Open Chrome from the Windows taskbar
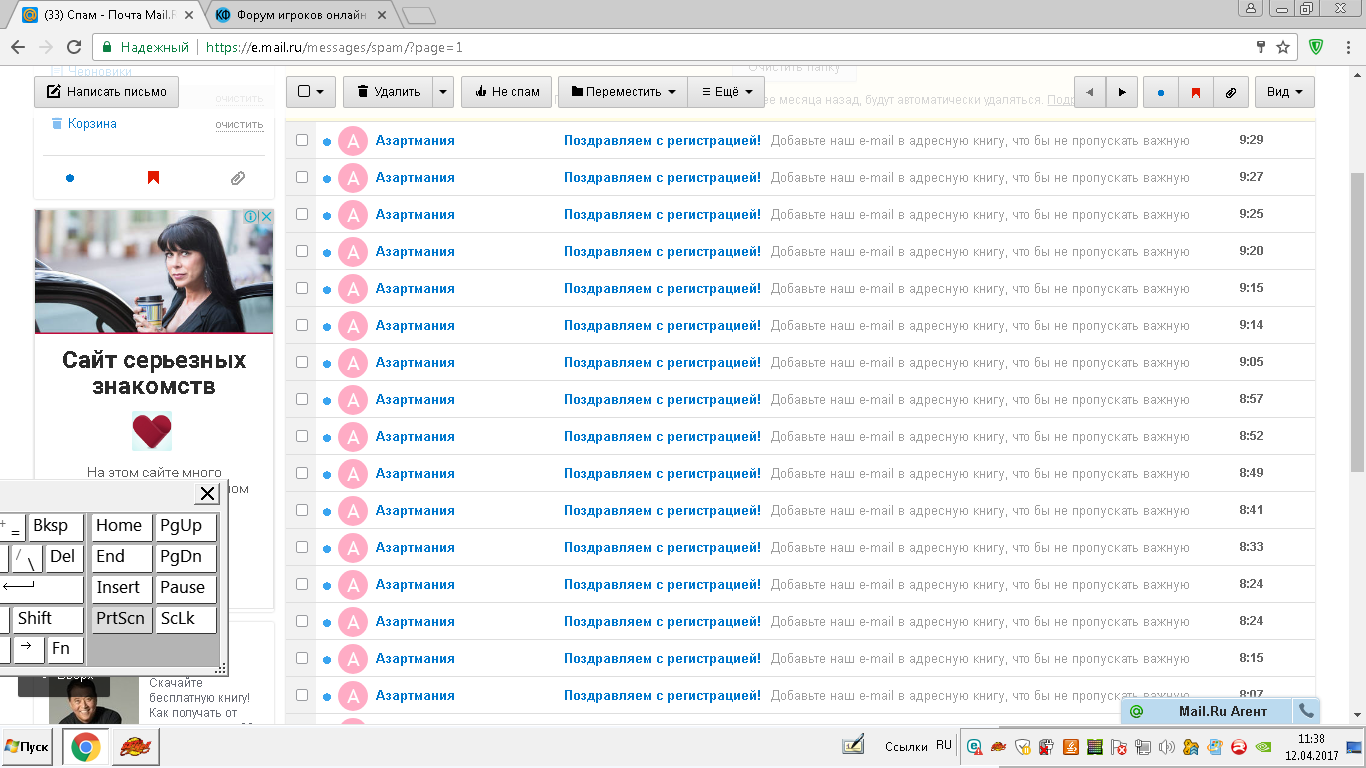1366x768 pixels. pyautogui.click(x=85, y=747)
